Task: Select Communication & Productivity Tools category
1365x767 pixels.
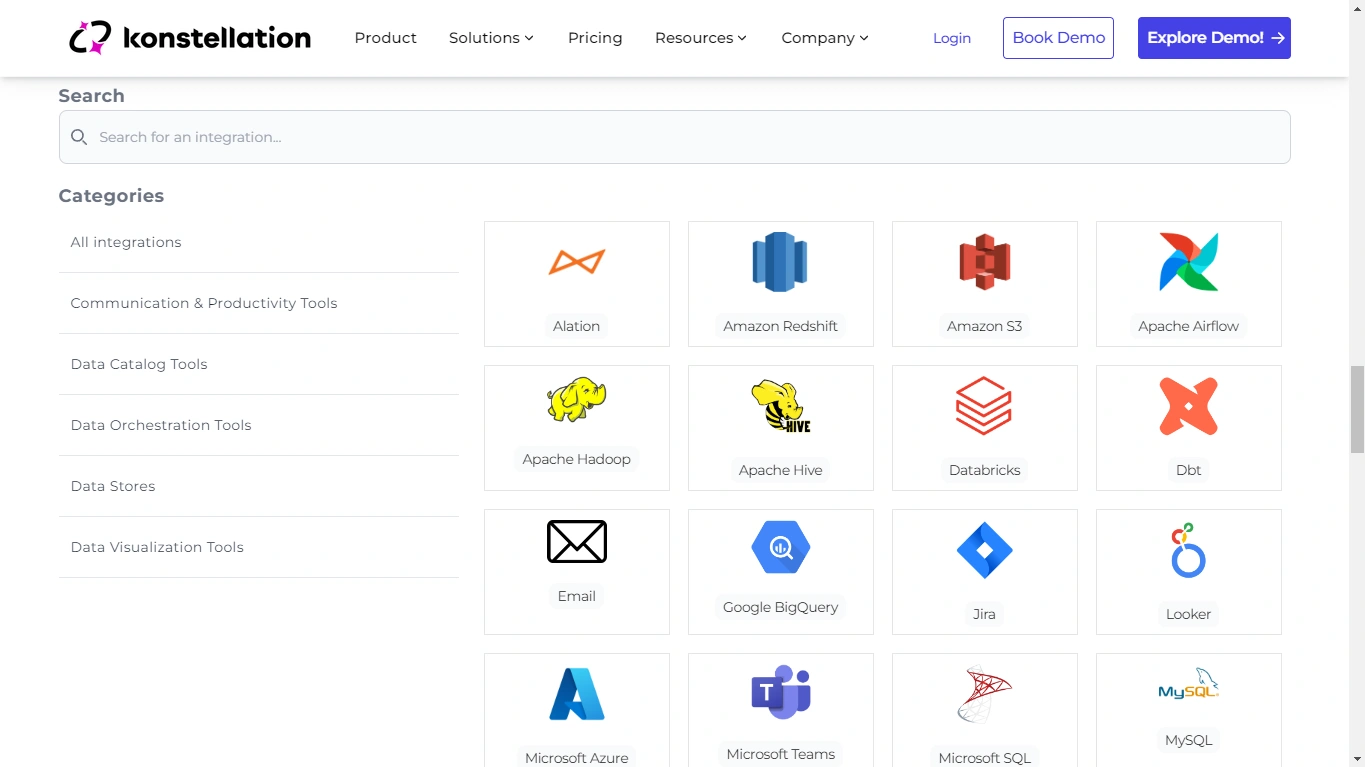Action: point(259,303)
